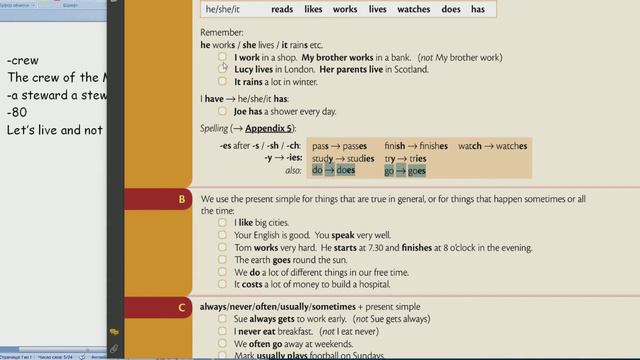Click the "always/never/often/usually/sometimes" heading
640x360 pixels.
(278, 307)
